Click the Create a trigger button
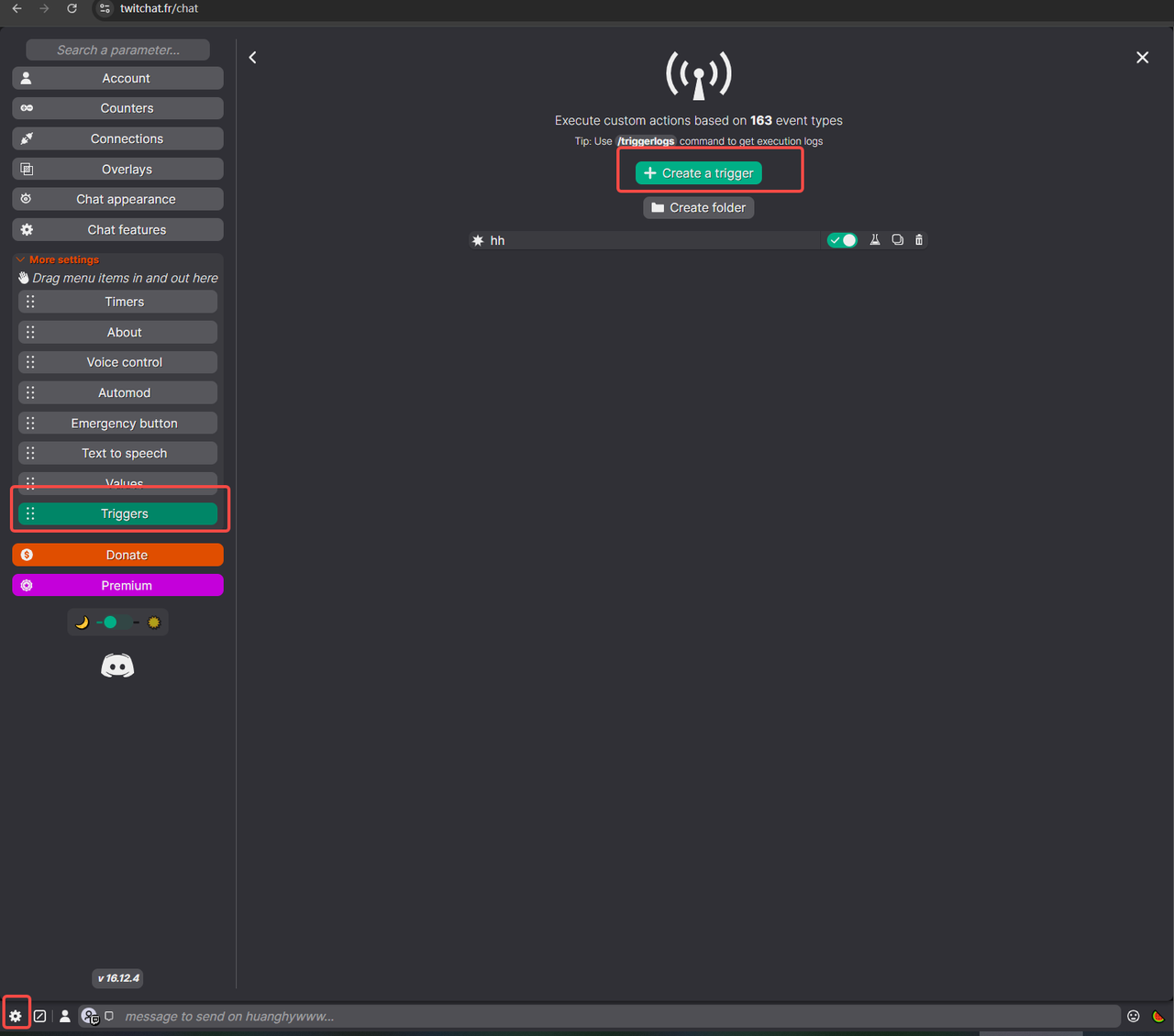The image size is (1174, 1036). (699, 173)
